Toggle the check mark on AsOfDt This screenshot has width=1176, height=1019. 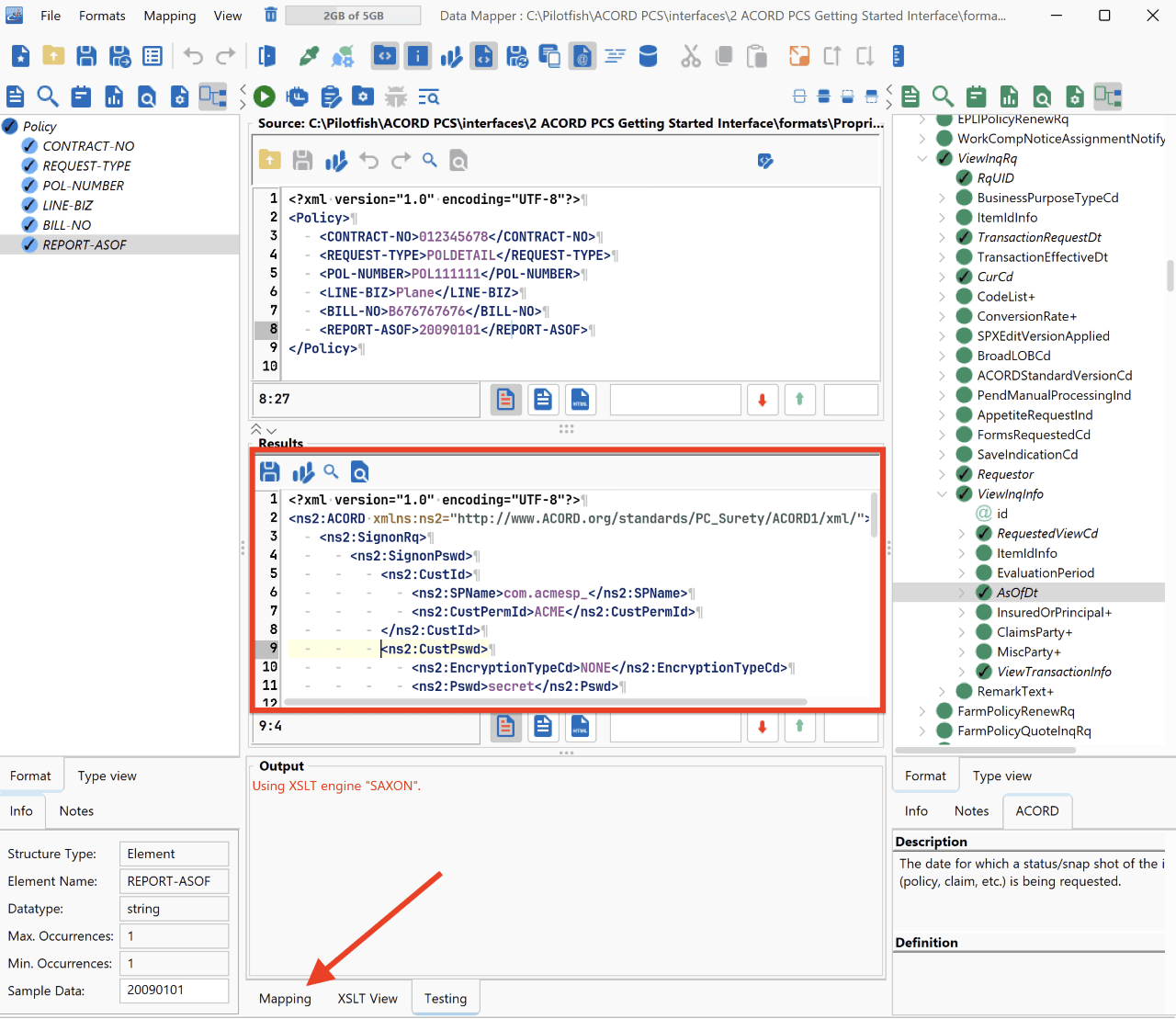(x=984, y=593)
